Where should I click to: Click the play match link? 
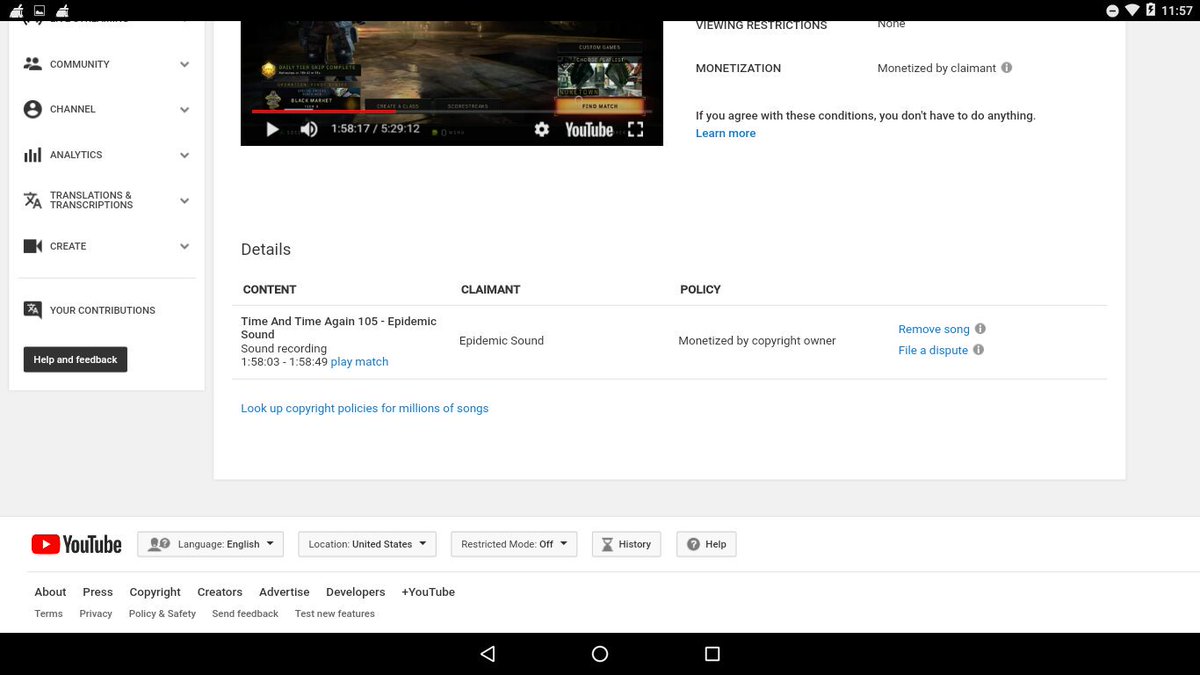pos(359,362)
